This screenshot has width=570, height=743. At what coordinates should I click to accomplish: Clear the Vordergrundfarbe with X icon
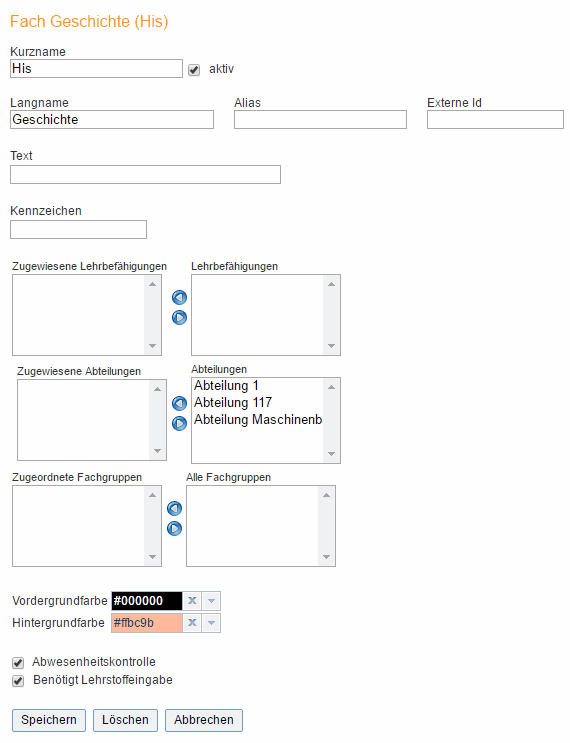coord(192,600)
